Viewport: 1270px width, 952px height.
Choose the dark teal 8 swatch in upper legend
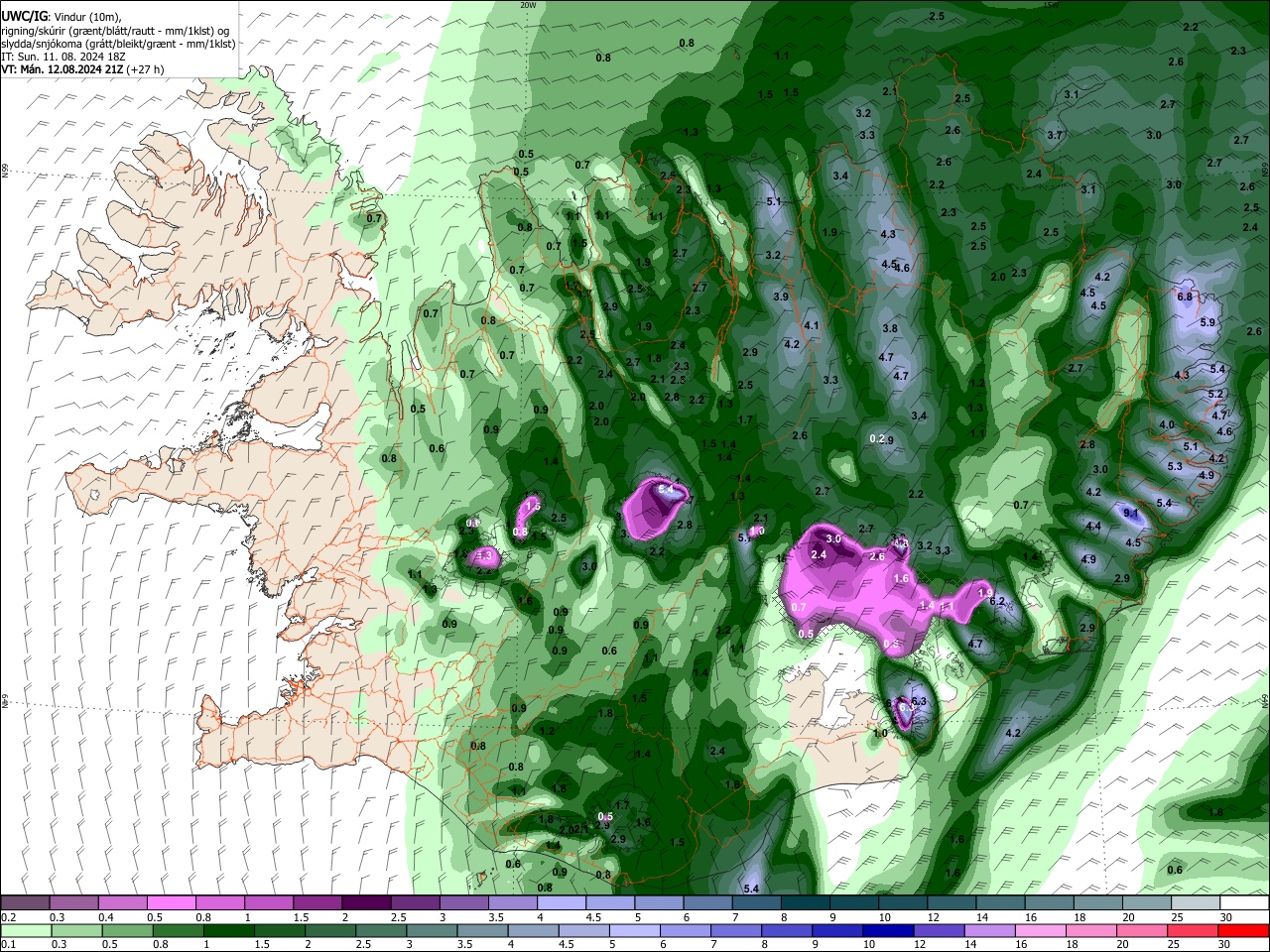[806, 903]
